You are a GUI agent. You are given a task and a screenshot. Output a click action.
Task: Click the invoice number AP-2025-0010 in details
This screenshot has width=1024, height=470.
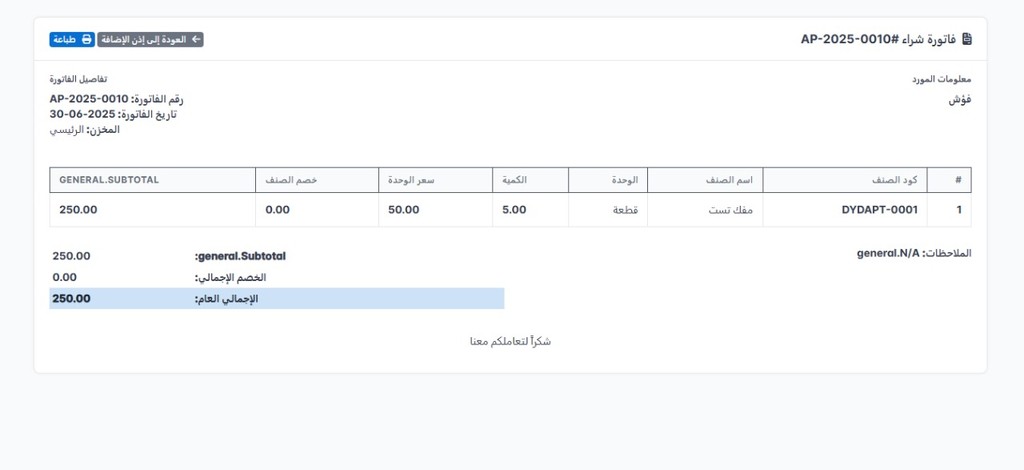(89, 99)
